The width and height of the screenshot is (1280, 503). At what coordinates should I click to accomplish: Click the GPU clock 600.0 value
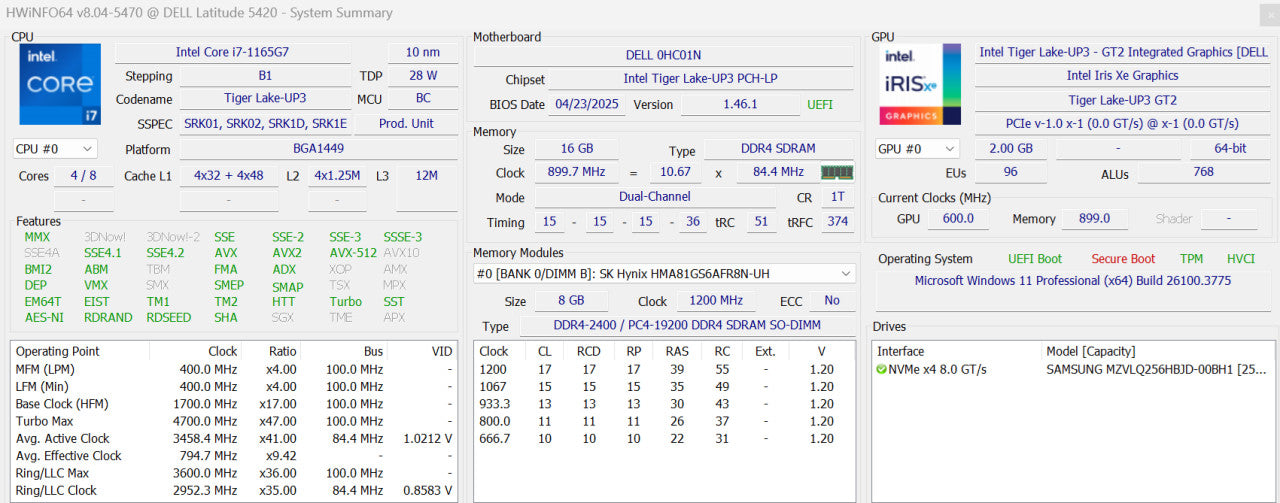[x=957, y=219]
